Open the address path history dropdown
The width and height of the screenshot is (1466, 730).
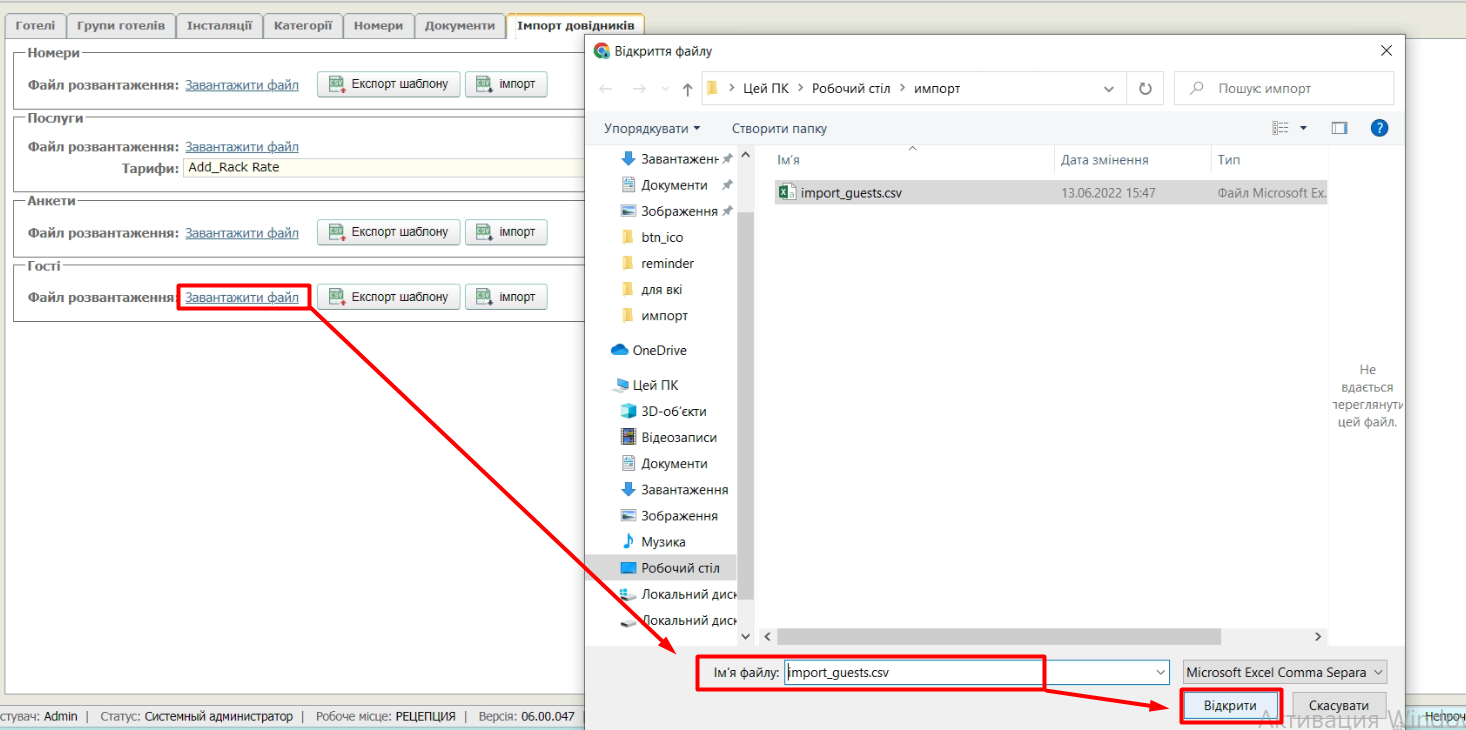(x=1108, y=89)
